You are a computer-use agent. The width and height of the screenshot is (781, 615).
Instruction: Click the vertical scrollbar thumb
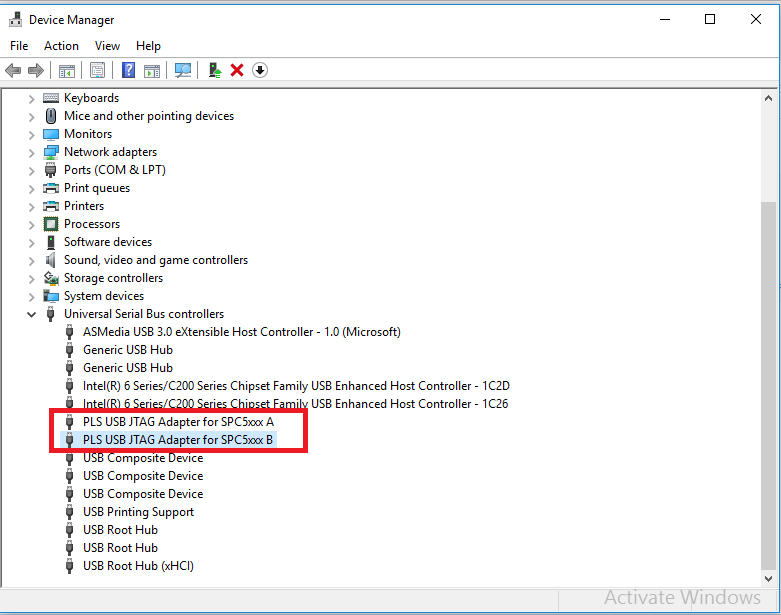click(769, 385)
